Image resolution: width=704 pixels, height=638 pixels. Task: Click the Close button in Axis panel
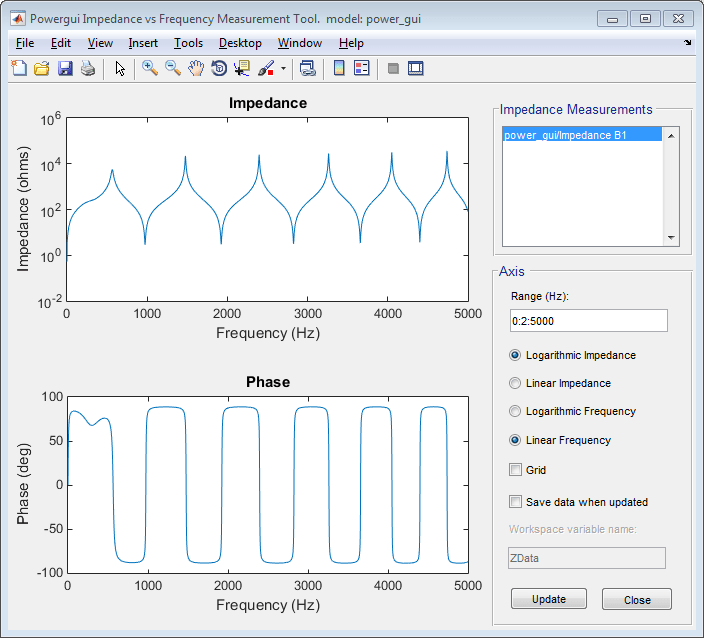pos(636,600)
